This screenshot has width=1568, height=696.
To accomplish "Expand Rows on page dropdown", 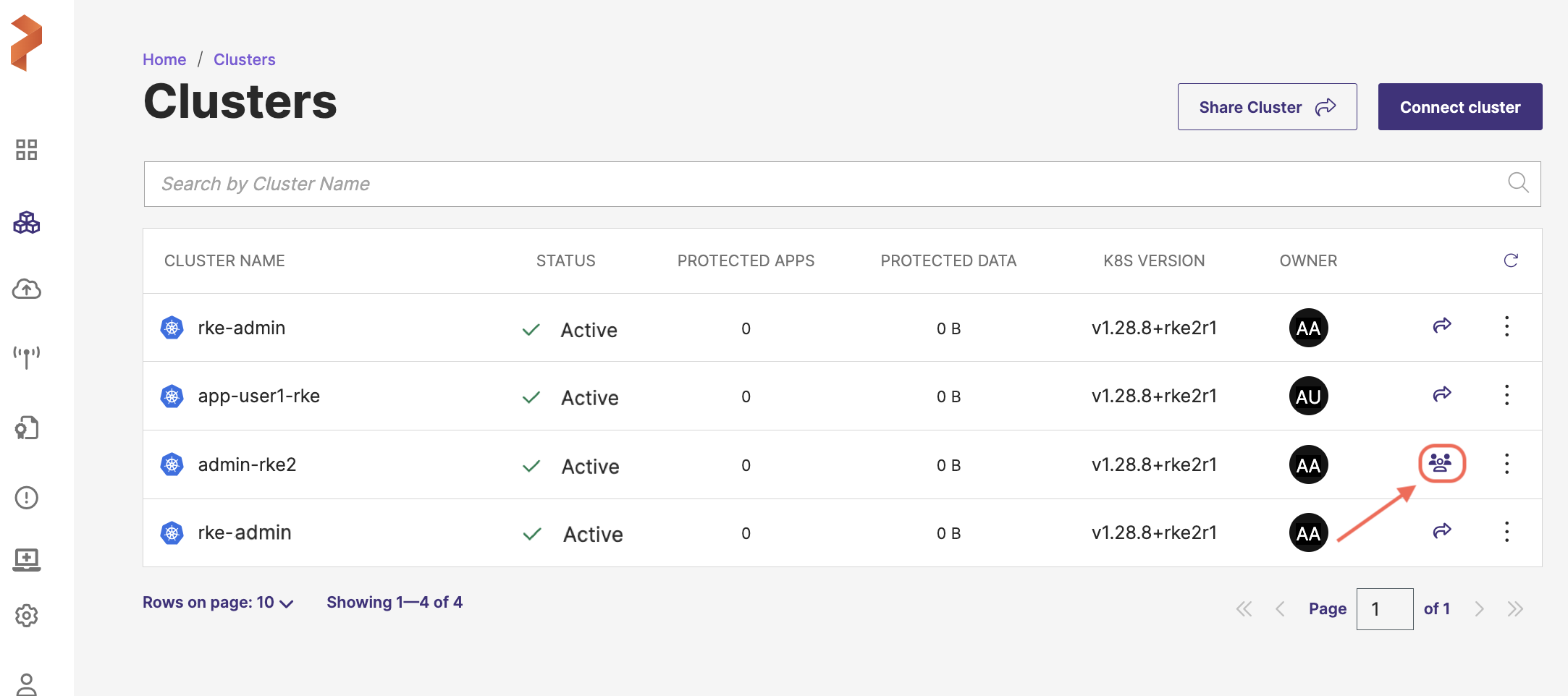I will tap(218, 603).
